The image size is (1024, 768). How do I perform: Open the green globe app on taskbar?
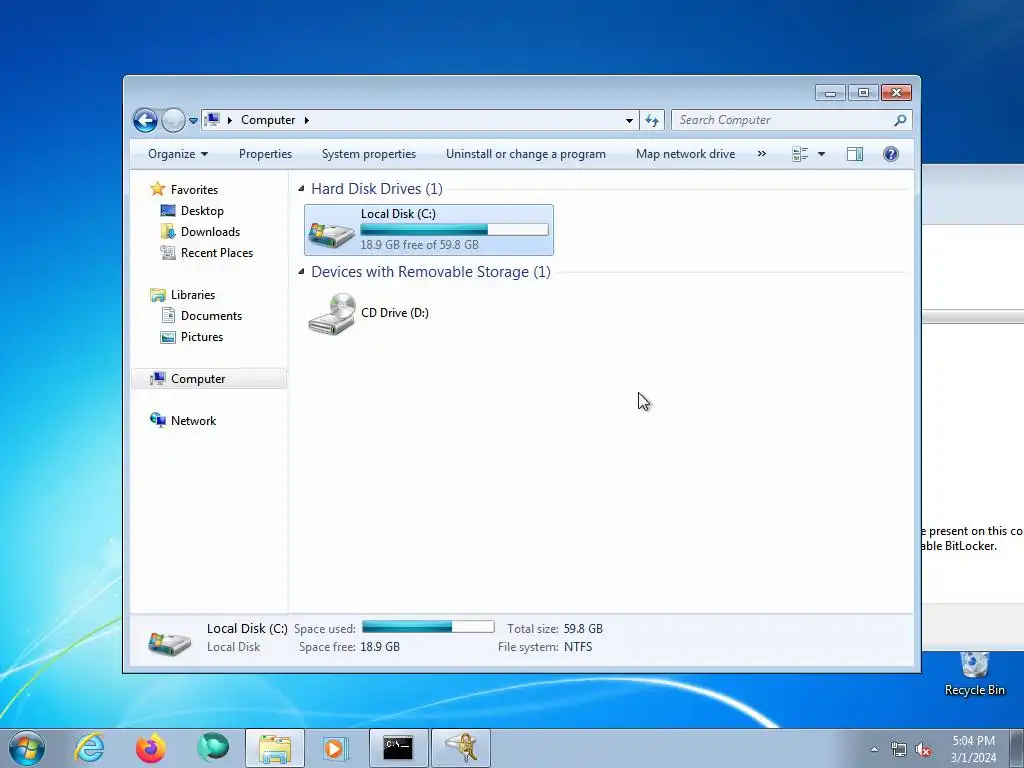coord(213,748)
